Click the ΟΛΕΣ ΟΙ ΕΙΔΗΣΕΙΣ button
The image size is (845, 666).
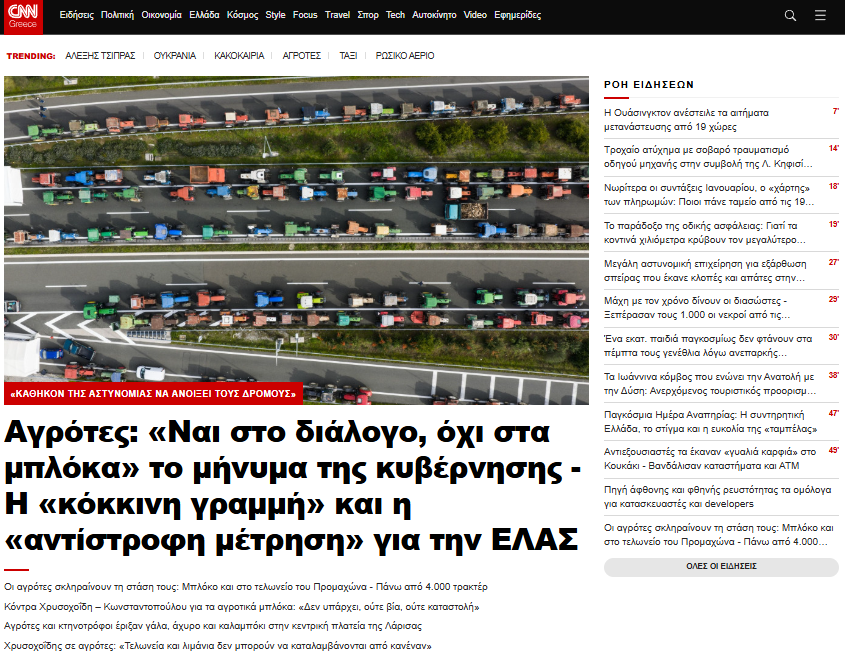[721, 567]
